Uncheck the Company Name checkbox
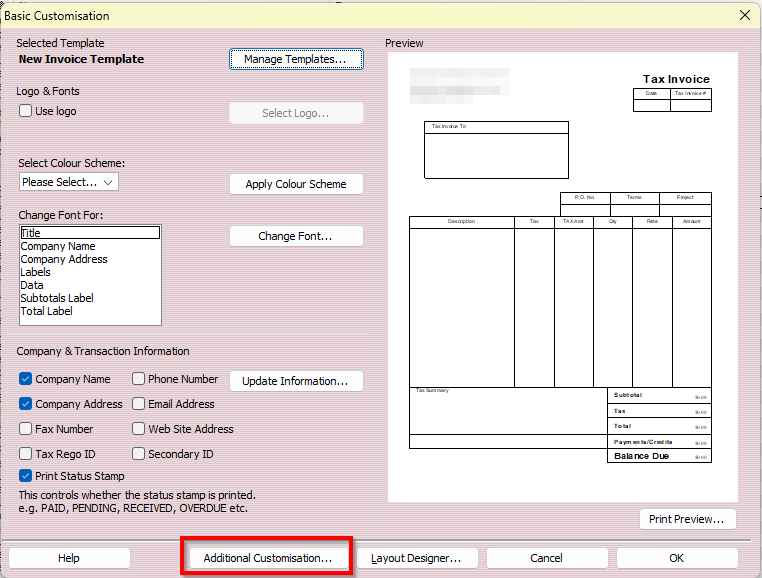Viewport: 762px width, 578px height. tap(25, 379)
